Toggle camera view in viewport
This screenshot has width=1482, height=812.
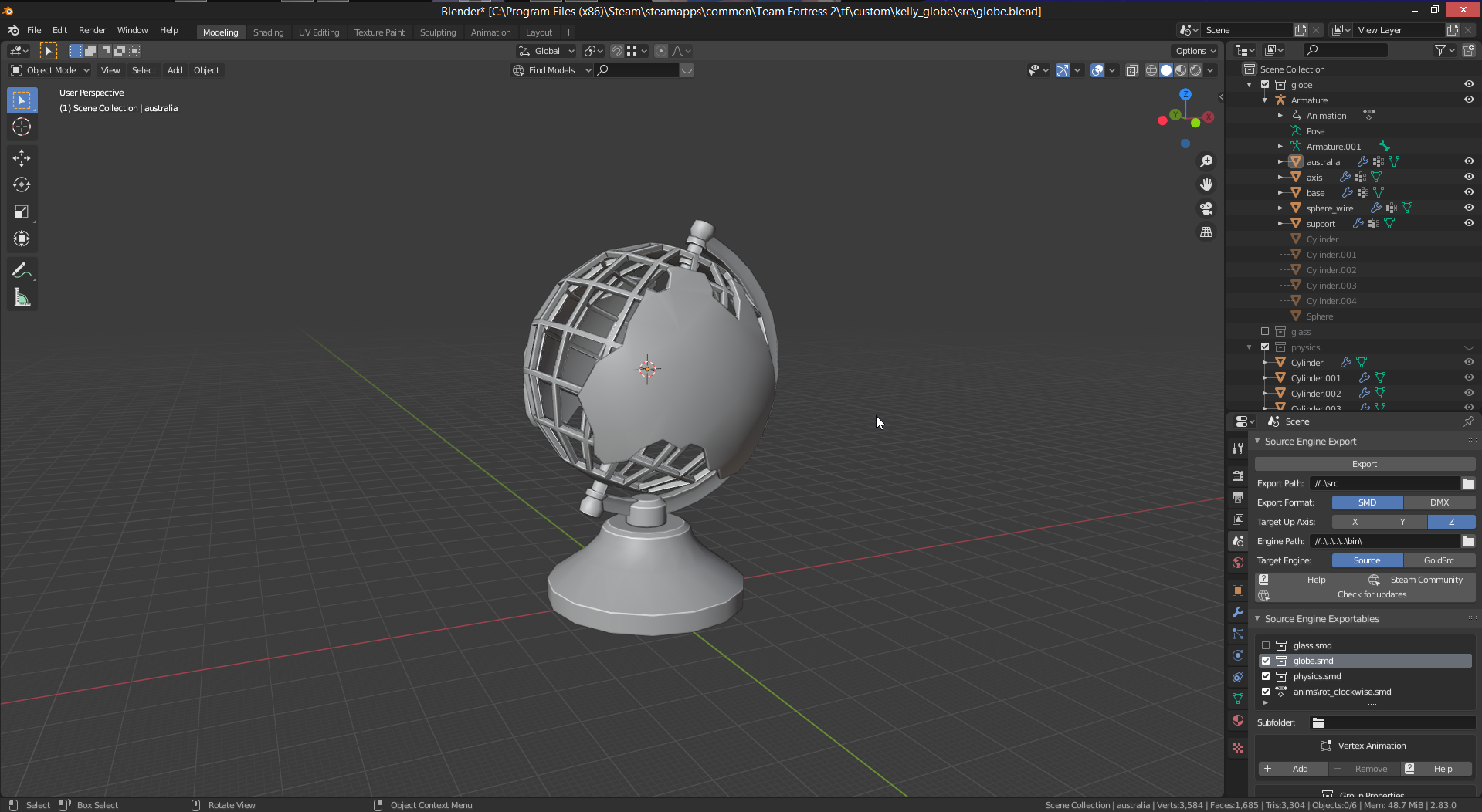click(1206, 208)
